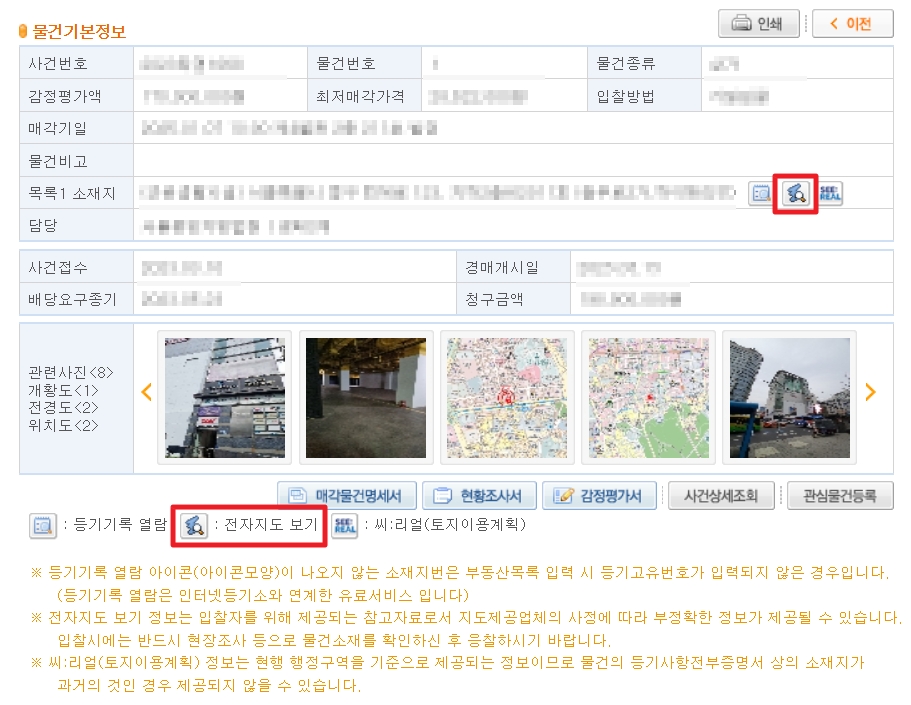Viewport: 911px width, 705px height.
Task: Click the 관심물건등록 button
Action: pyautogui.click(x=840, y=495)
